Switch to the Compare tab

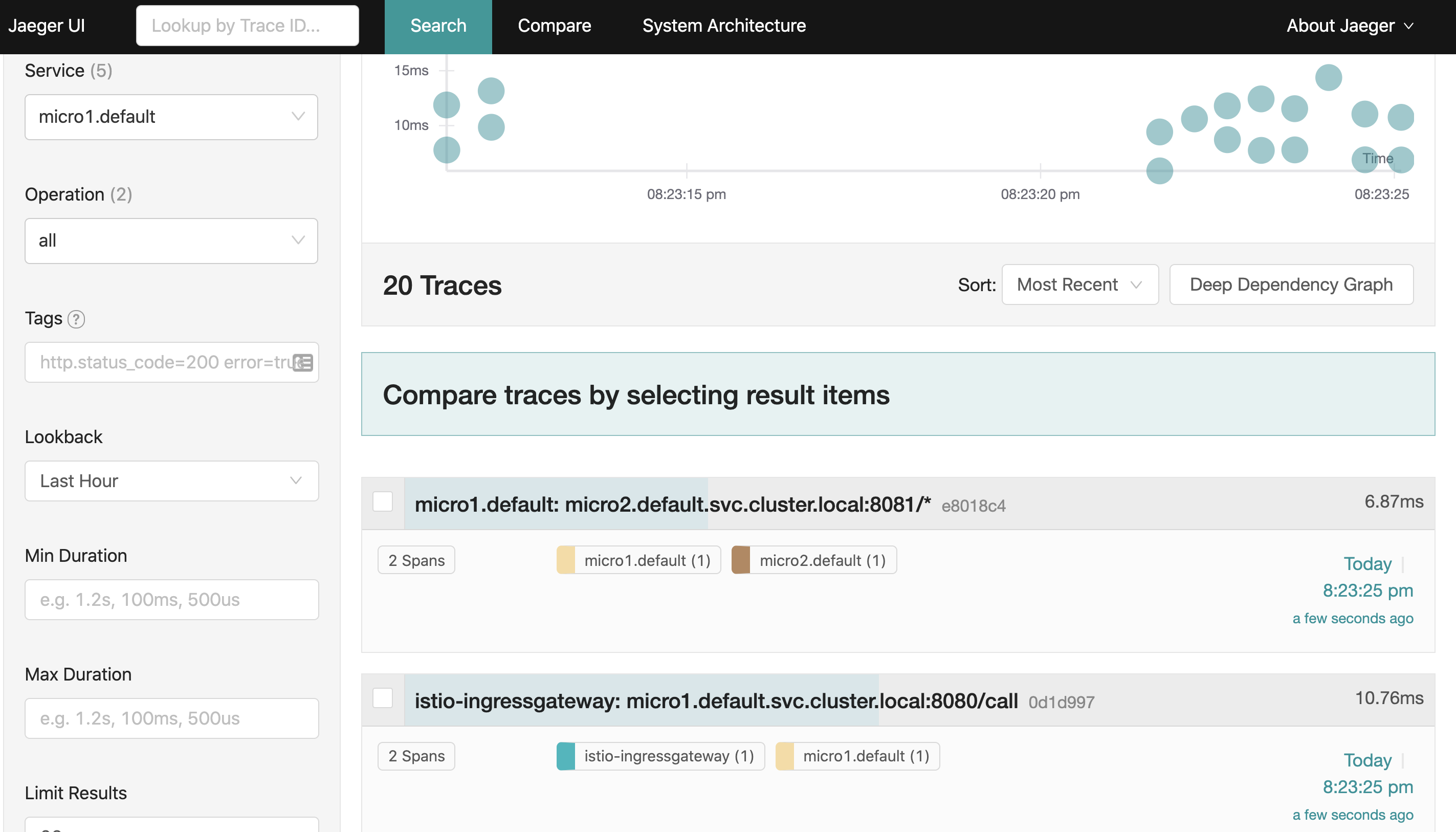[554, 26]
